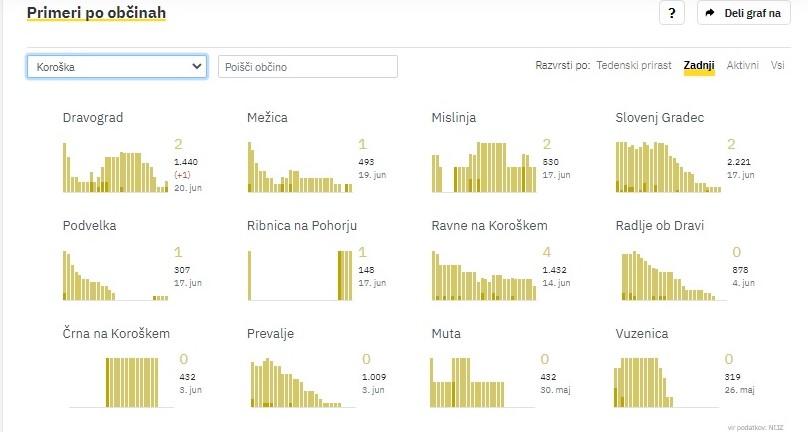Select the Zadnji sort option
This screenshot has height=432, width=808.
point(699,66)
